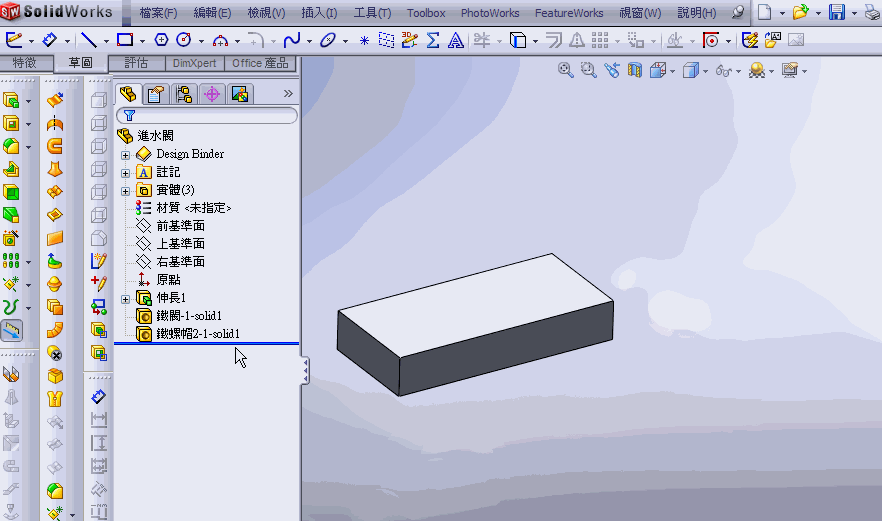Open the ConfigurationManager tab
This screenshot has height=521, width=882.
point(183,94)
